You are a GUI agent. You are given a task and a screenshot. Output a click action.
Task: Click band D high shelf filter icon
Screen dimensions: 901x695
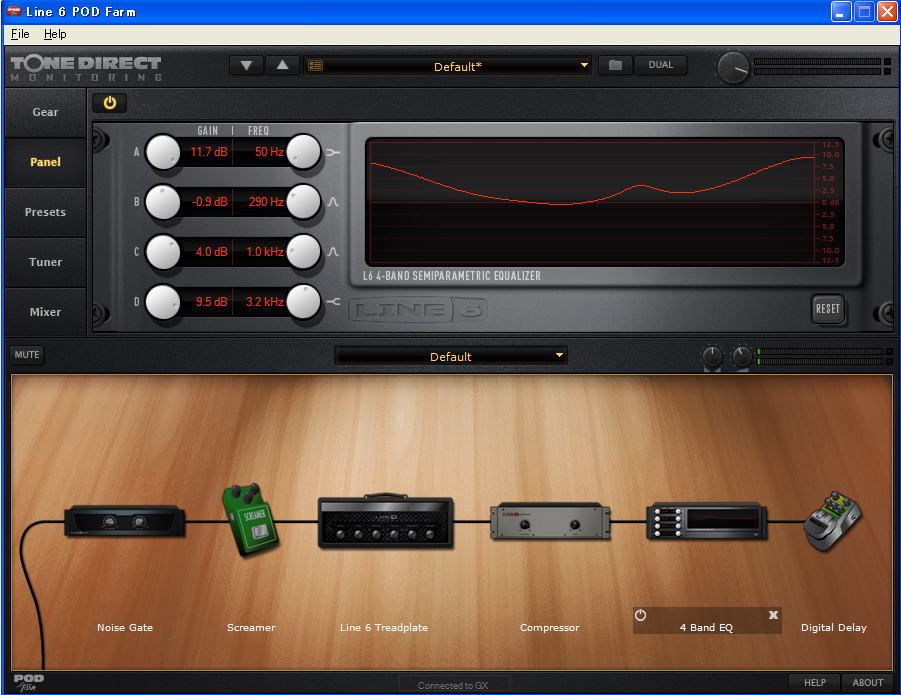(333, 302)
